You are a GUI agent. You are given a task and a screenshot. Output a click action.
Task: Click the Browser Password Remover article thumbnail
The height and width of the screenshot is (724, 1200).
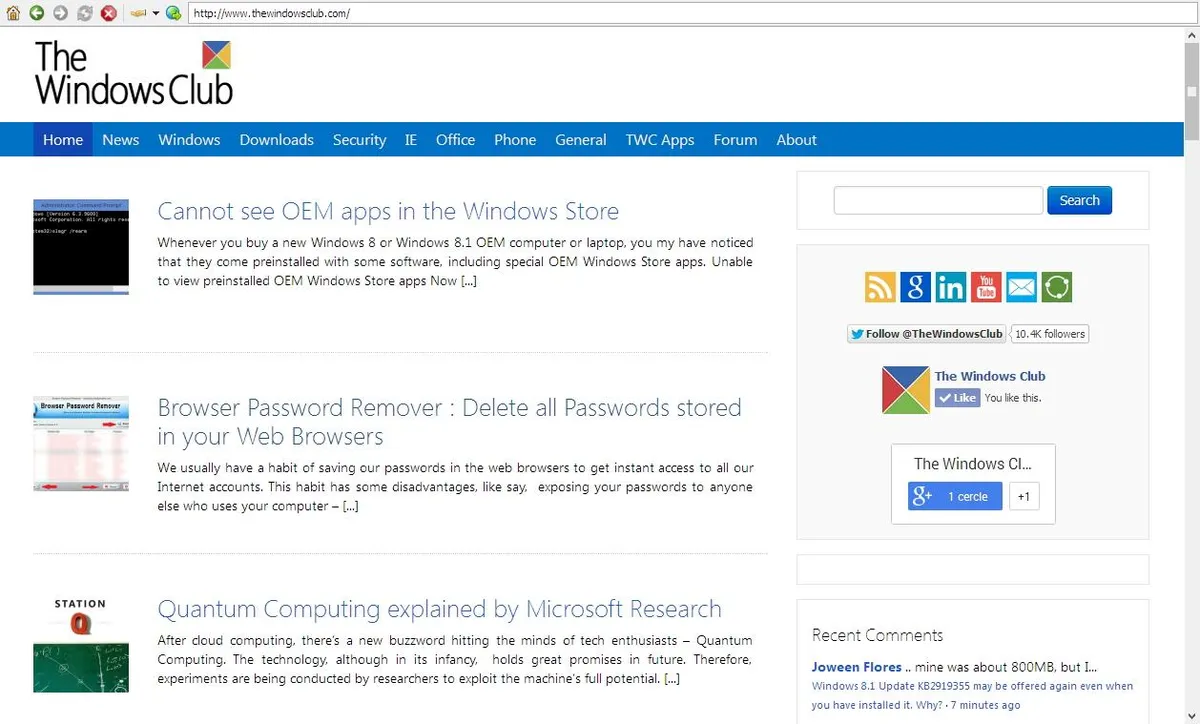pos(81,443)
